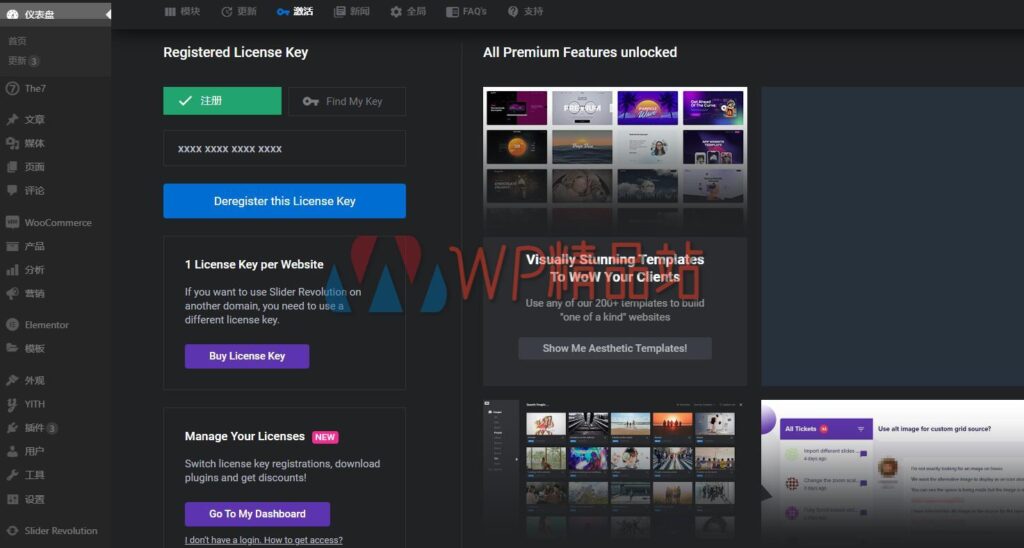Go to 首页 submenu item

17,41
